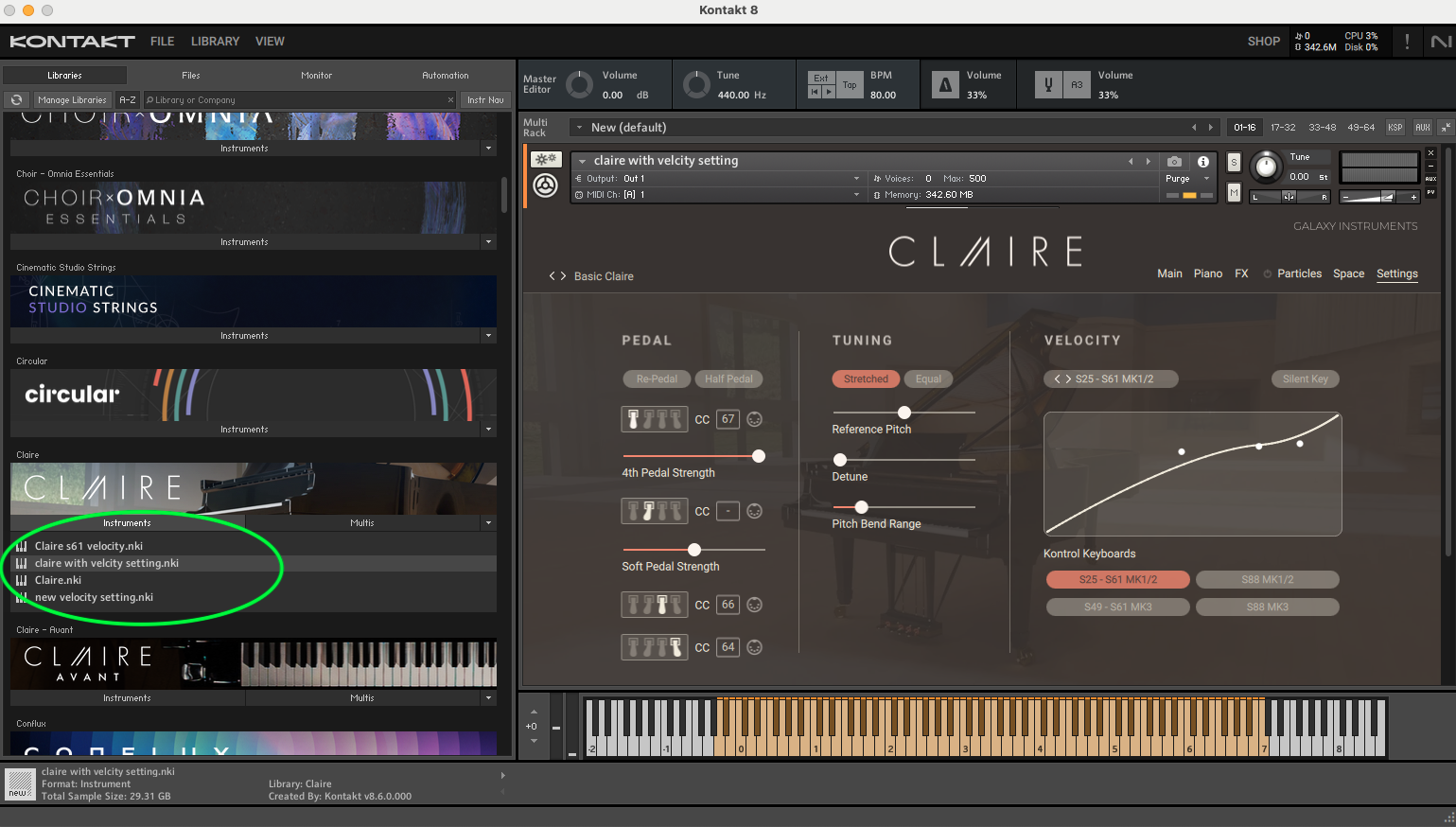Click MIDI learn icon next to CC 67
Image resolution: width=1456 pixels, height=827 pixels.
pos(754,419)
